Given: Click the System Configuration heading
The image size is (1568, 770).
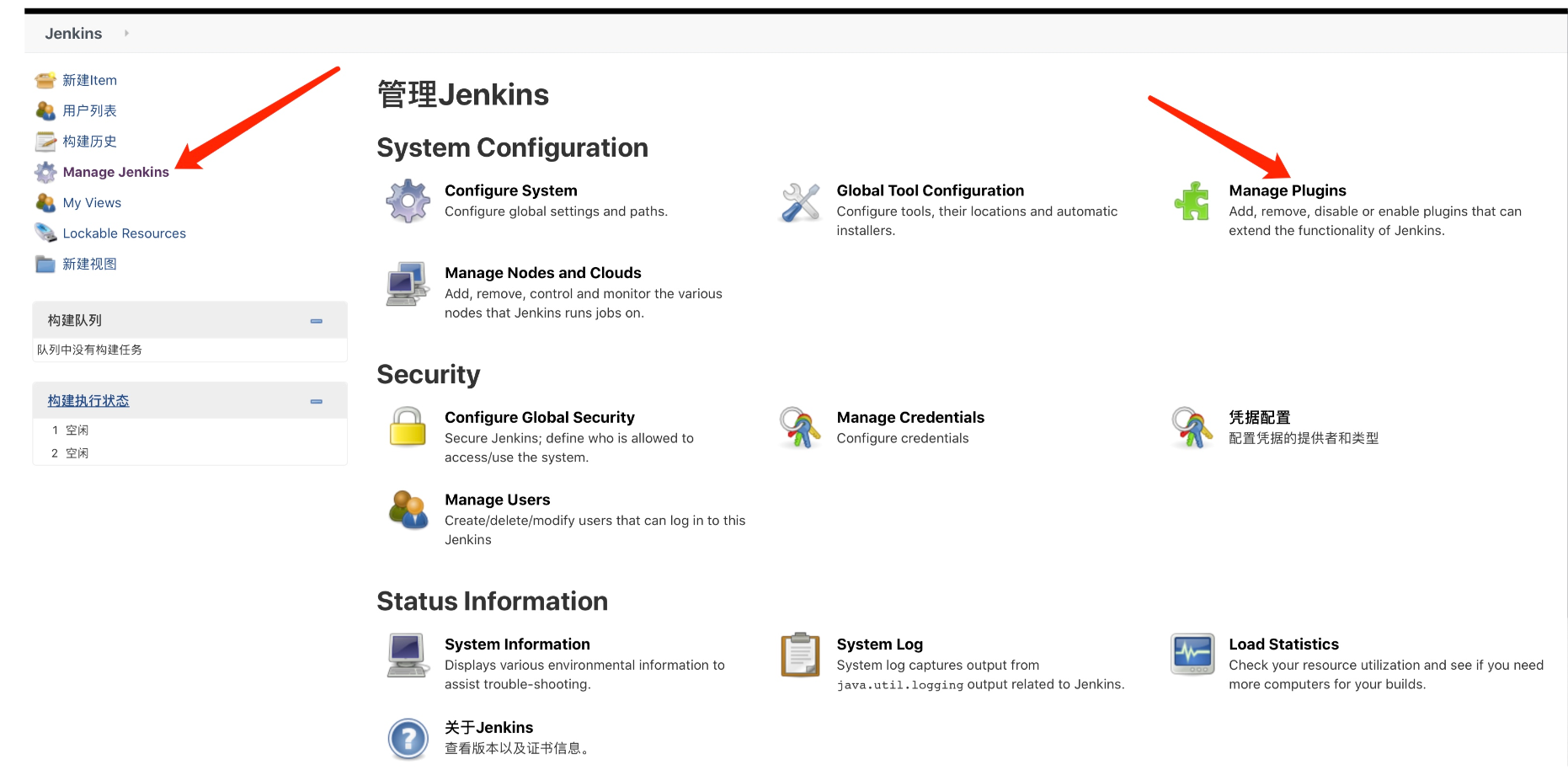Looking at the screenshot, I should click(512, 147).
